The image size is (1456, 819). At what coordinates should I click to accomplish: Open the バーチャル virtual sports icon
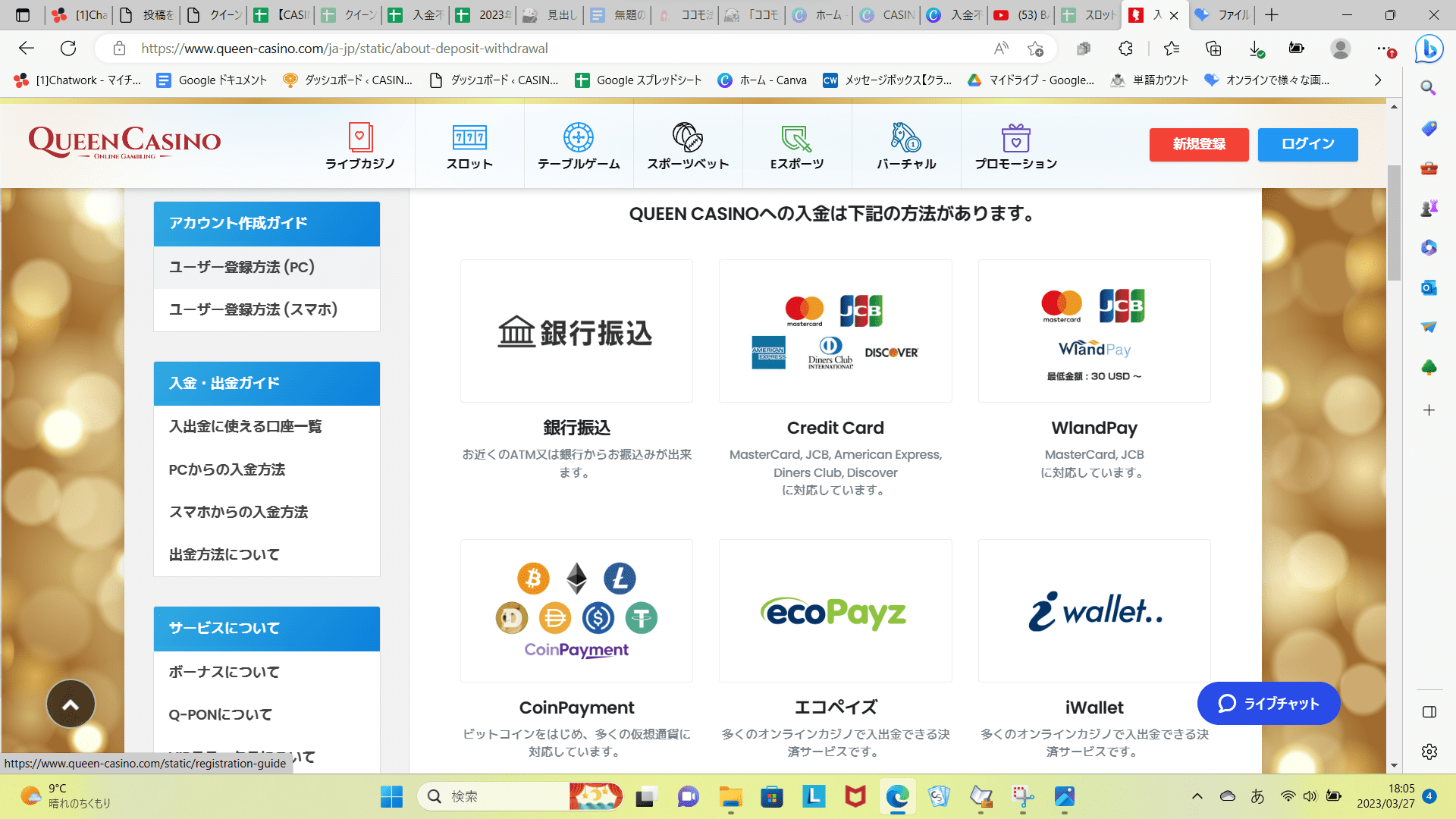point(906,146)
